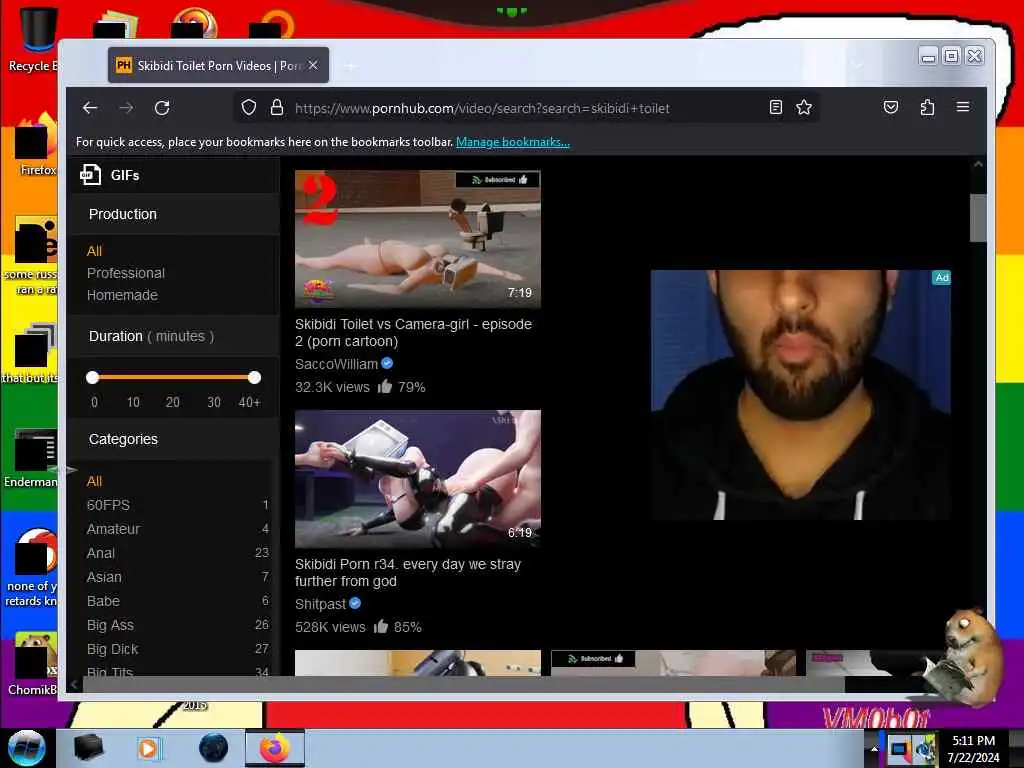Open the media player taskbar icon
Image resolution: width=1024 pixels, height=768 pixels.
click(149, 748)
